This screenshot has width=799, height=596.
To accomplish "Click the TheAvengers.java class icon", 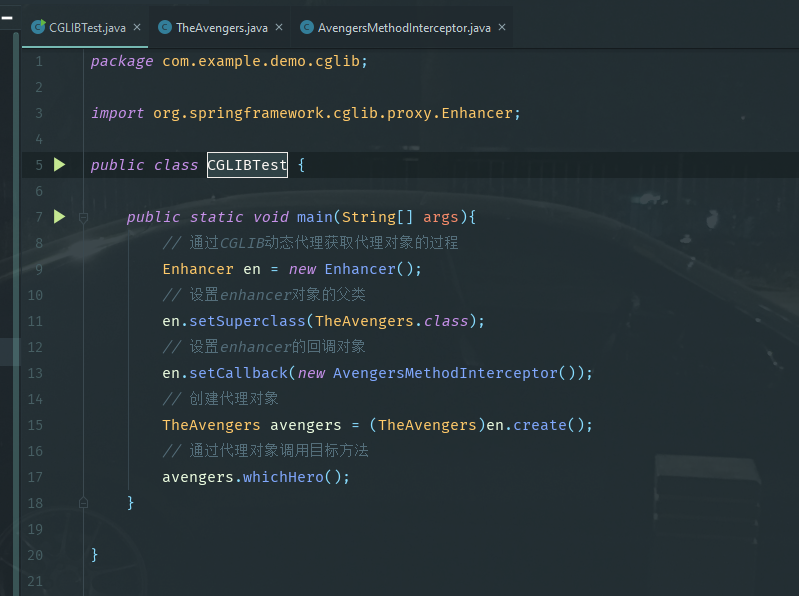I will pos(165,28).
